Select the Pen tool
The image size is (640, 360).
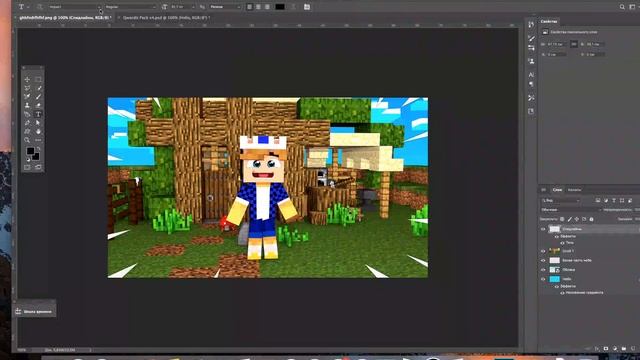27,122
